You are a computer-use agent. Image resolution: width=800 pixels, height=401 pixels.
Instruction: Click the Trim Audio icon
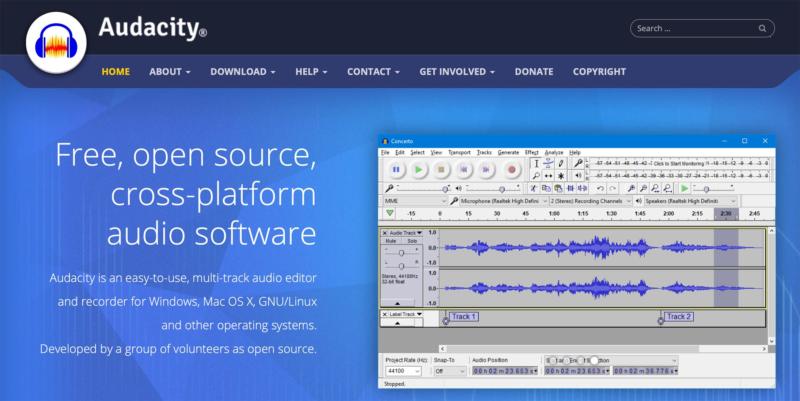click(570, 189)
